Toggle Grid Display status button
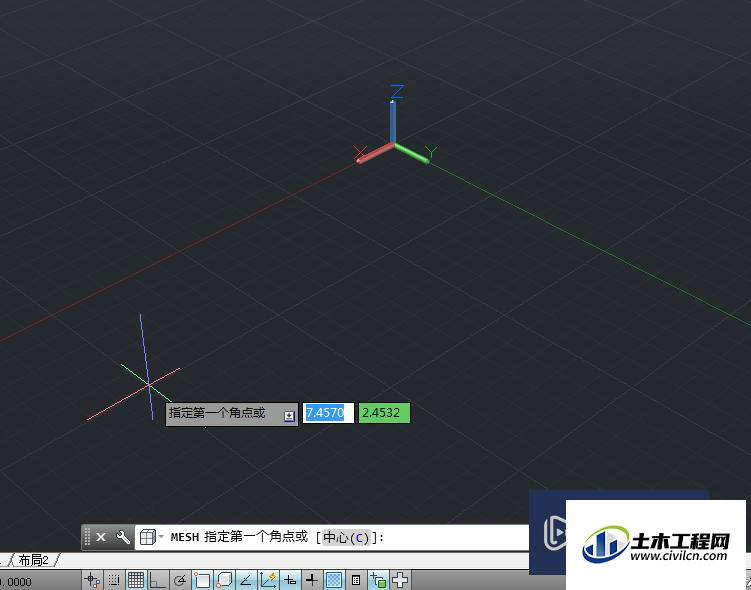 (x=136, y=580)
